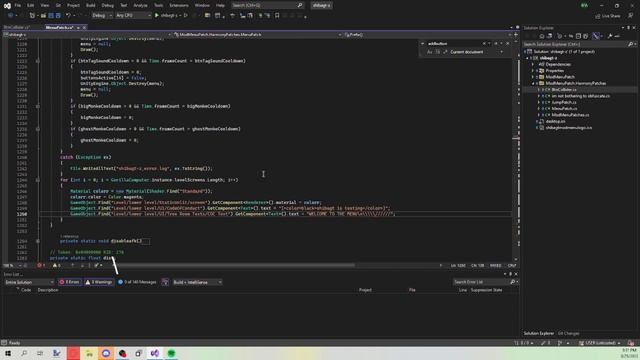Click the Search Solution Explorer field

coord(576,44)
